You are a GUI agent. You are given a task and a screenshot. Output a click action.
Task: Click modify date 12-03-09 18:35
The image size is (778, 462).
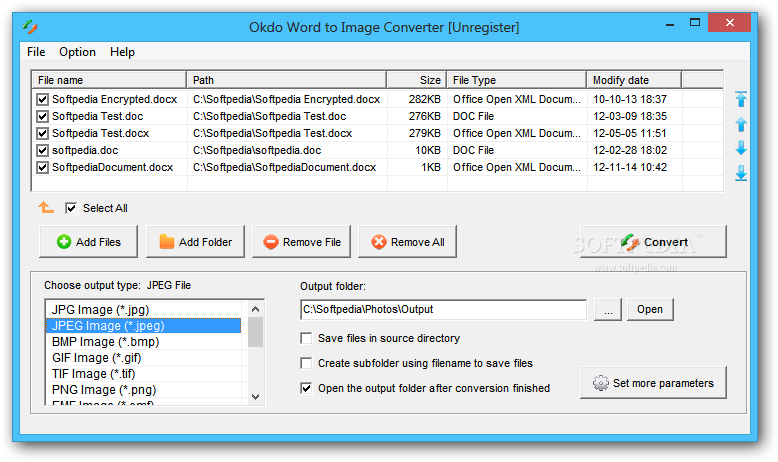click(630, 117)
